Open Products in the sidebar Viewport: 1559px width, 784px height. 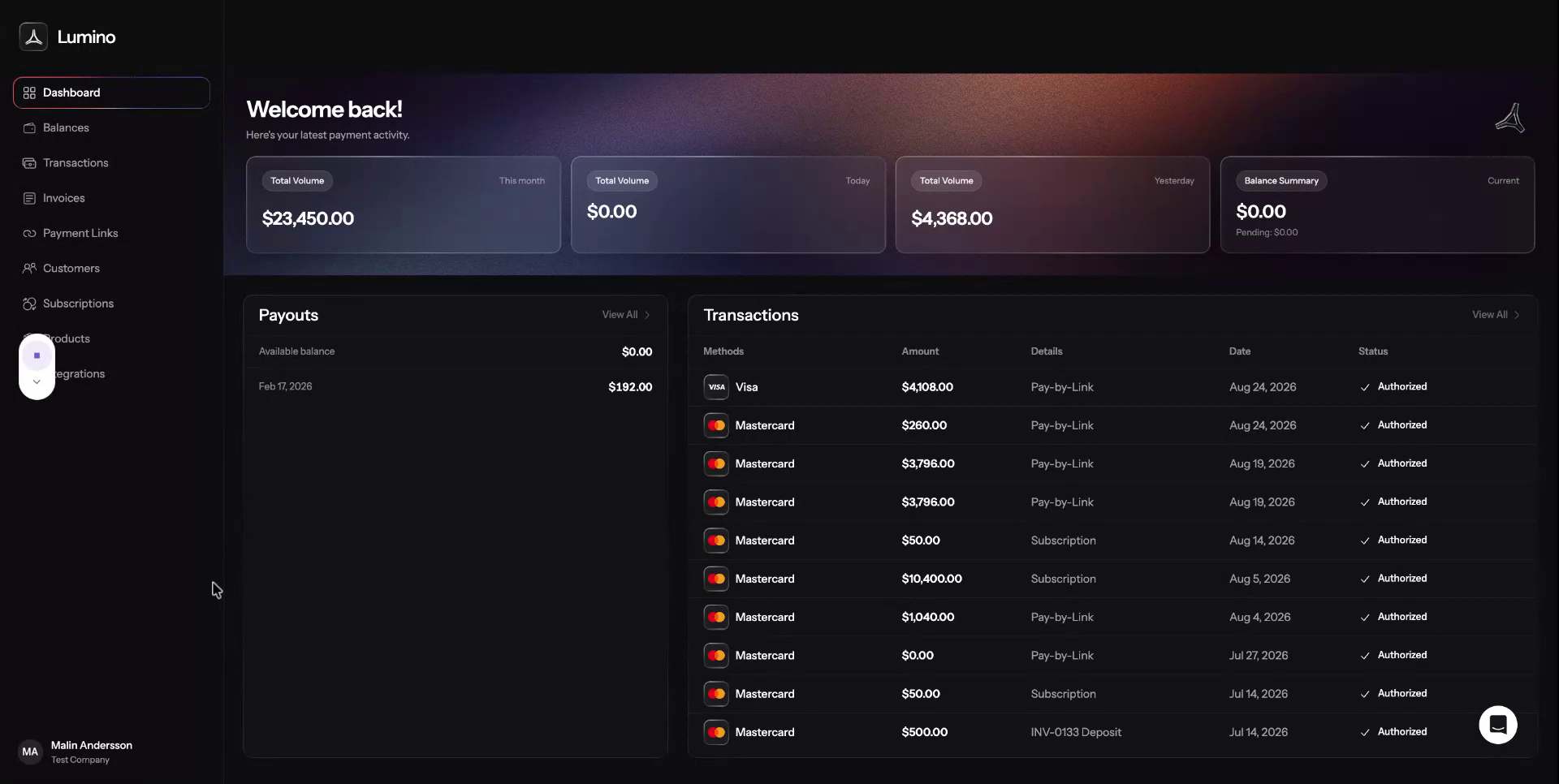[x=111, y=338]
